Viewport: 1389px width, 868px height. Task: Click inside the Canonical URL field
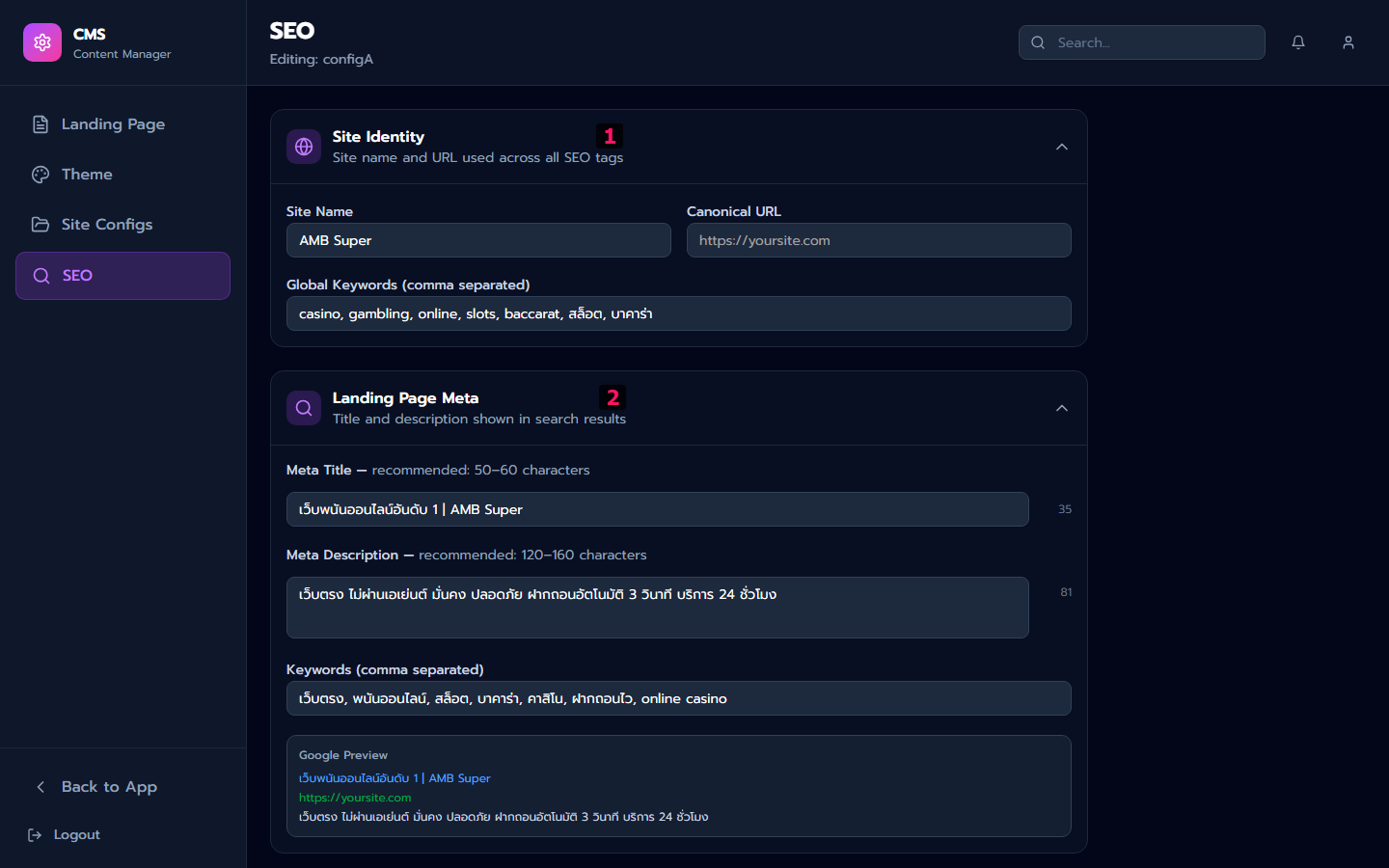[879, 239]
